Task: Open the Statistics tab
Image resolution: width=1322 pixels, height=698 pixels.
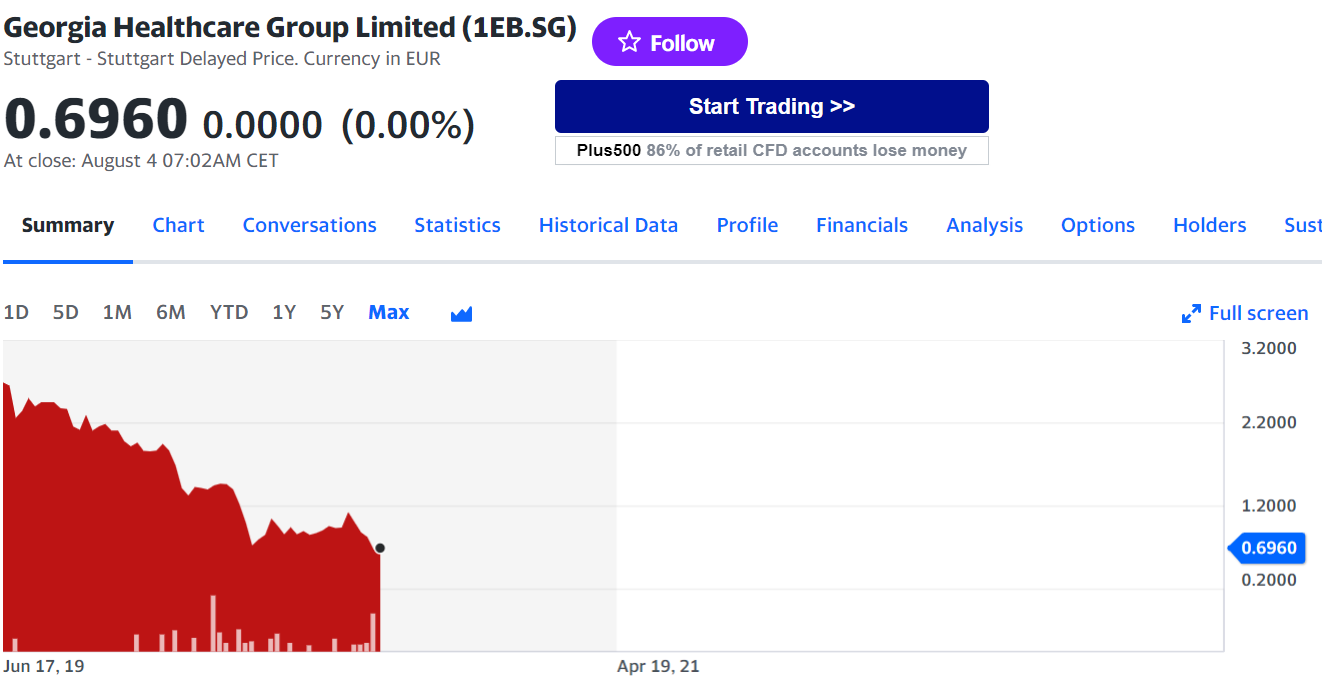Action: pos(457,225)
